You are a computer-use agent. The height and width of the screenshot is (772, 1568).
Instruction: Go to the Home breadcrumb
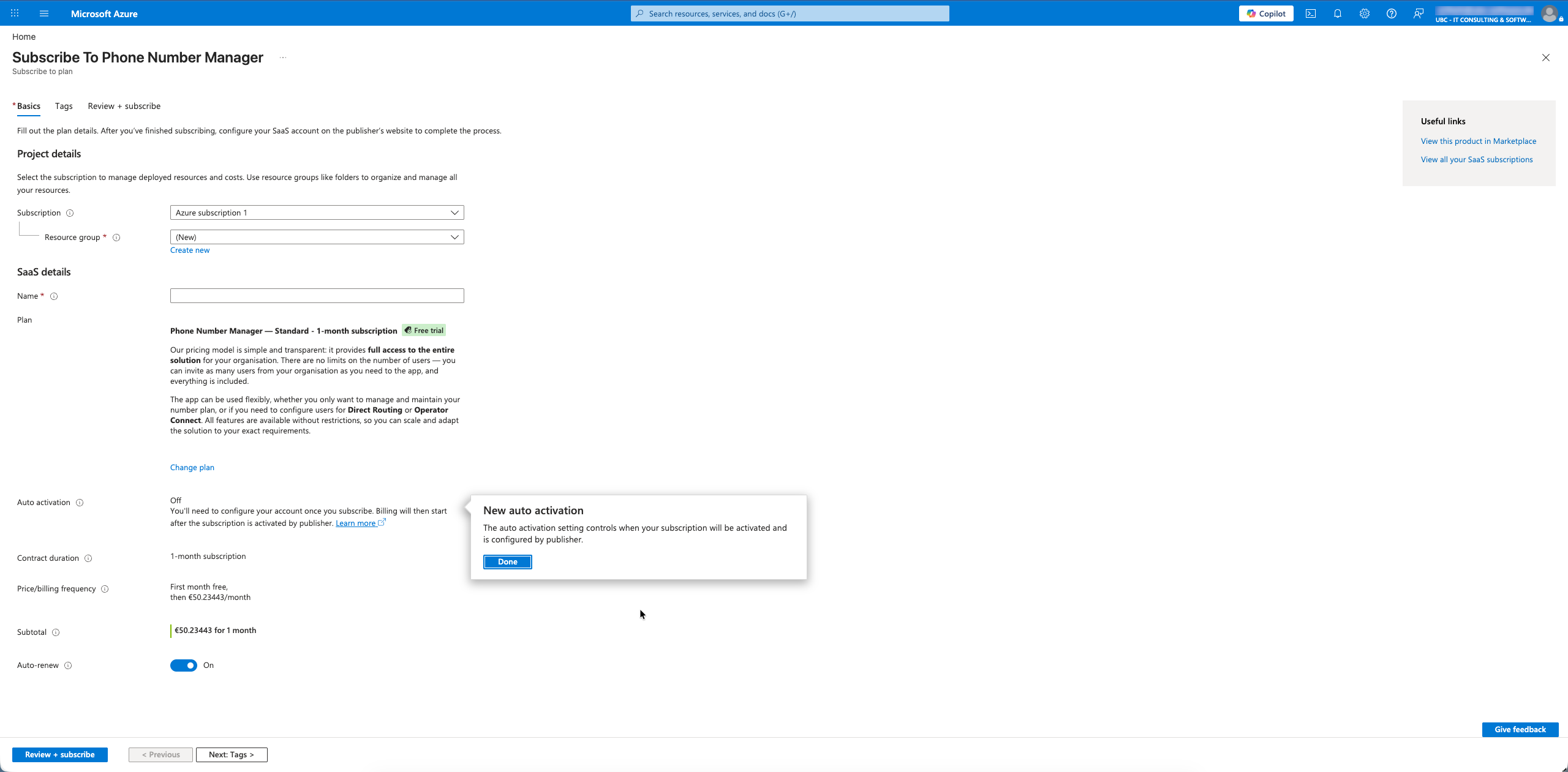click(x=24, y=37)
